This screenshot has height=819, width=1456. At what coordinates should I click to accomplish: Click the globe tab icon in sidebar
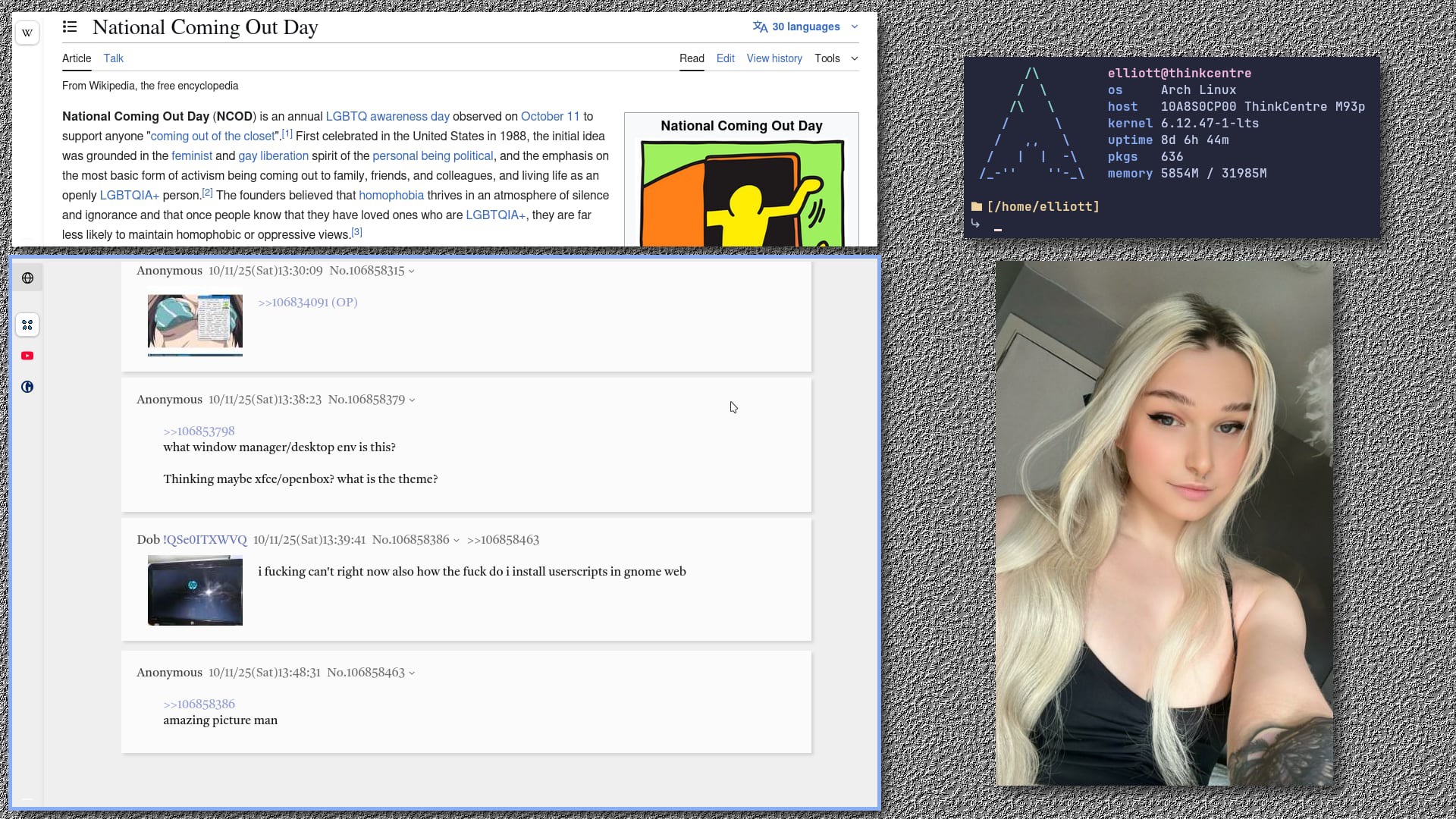coord(27,278)
